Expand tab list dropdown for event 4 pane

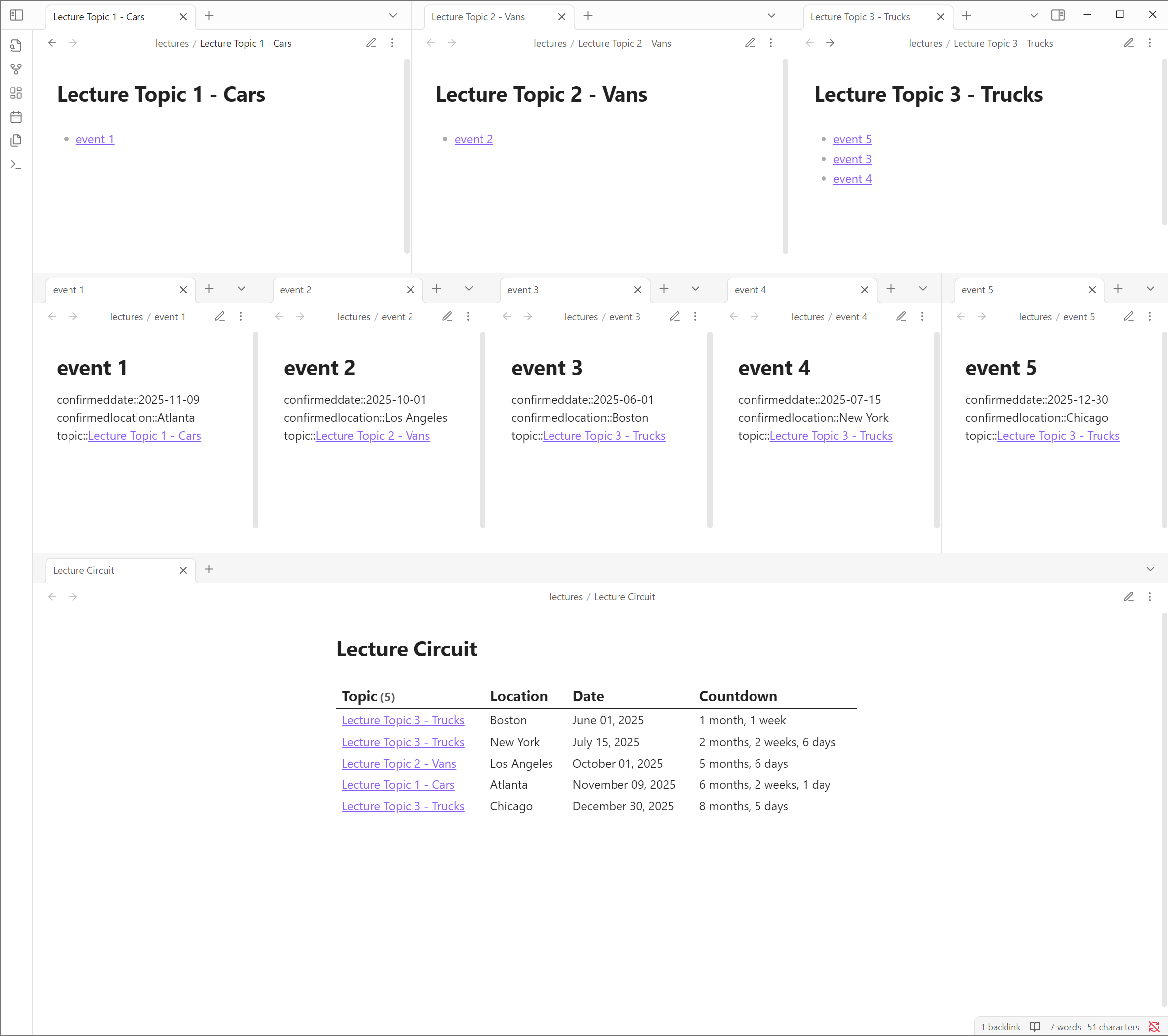(923, 289)
